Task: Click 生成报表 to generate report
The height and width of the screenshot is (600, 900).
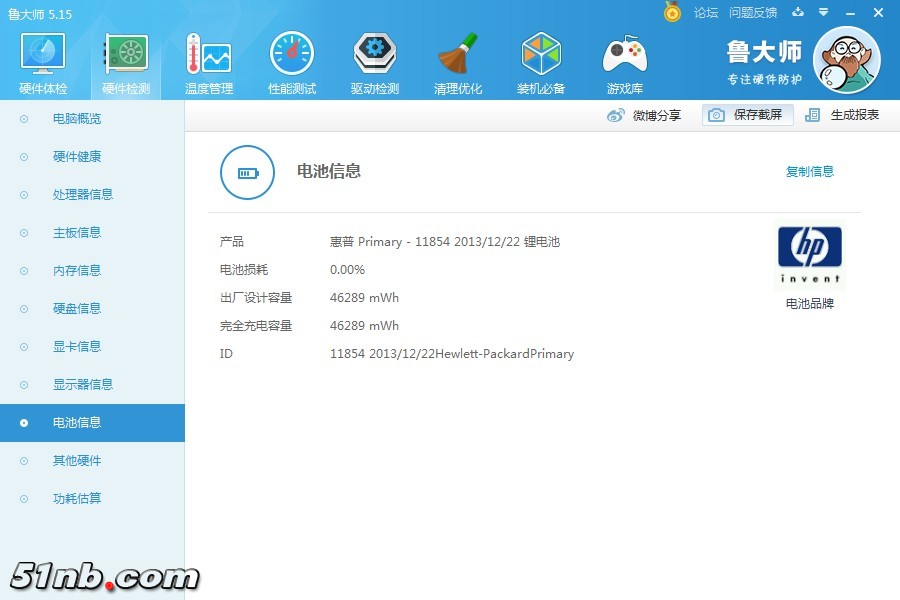Action: click(x=843, y=115)
